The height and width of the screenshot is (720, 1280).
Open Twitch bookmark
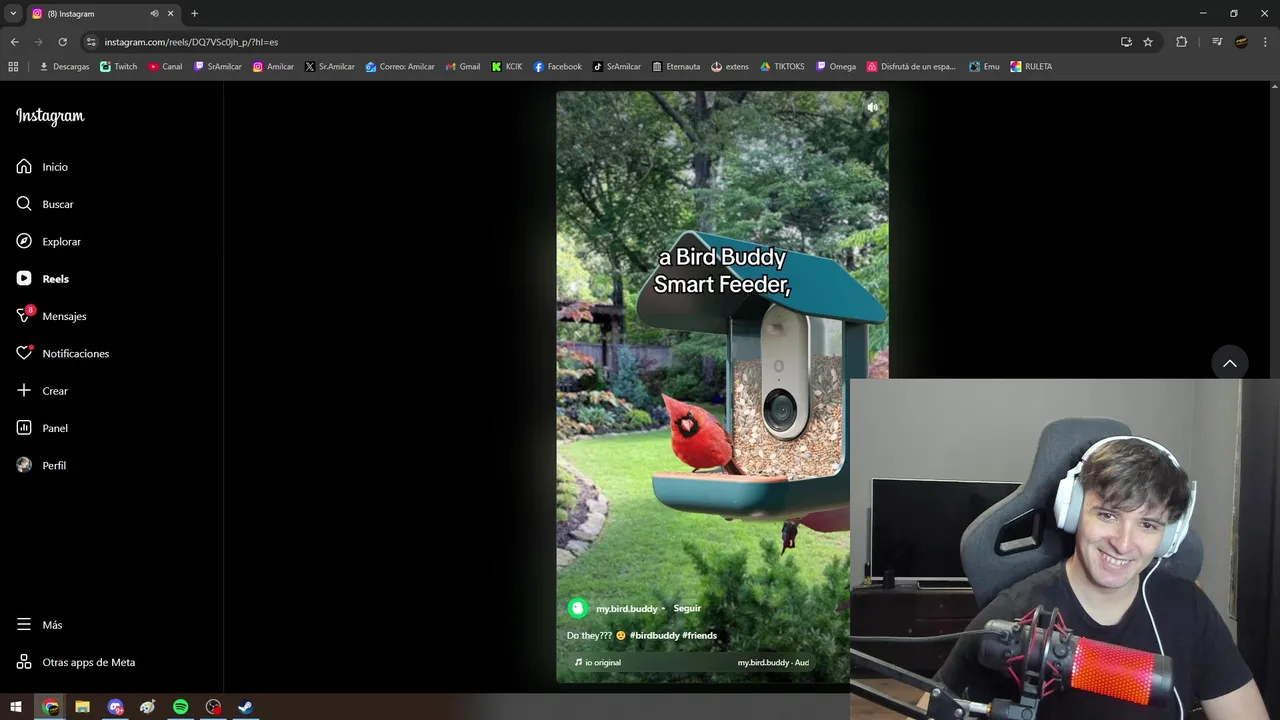[119, 67]
